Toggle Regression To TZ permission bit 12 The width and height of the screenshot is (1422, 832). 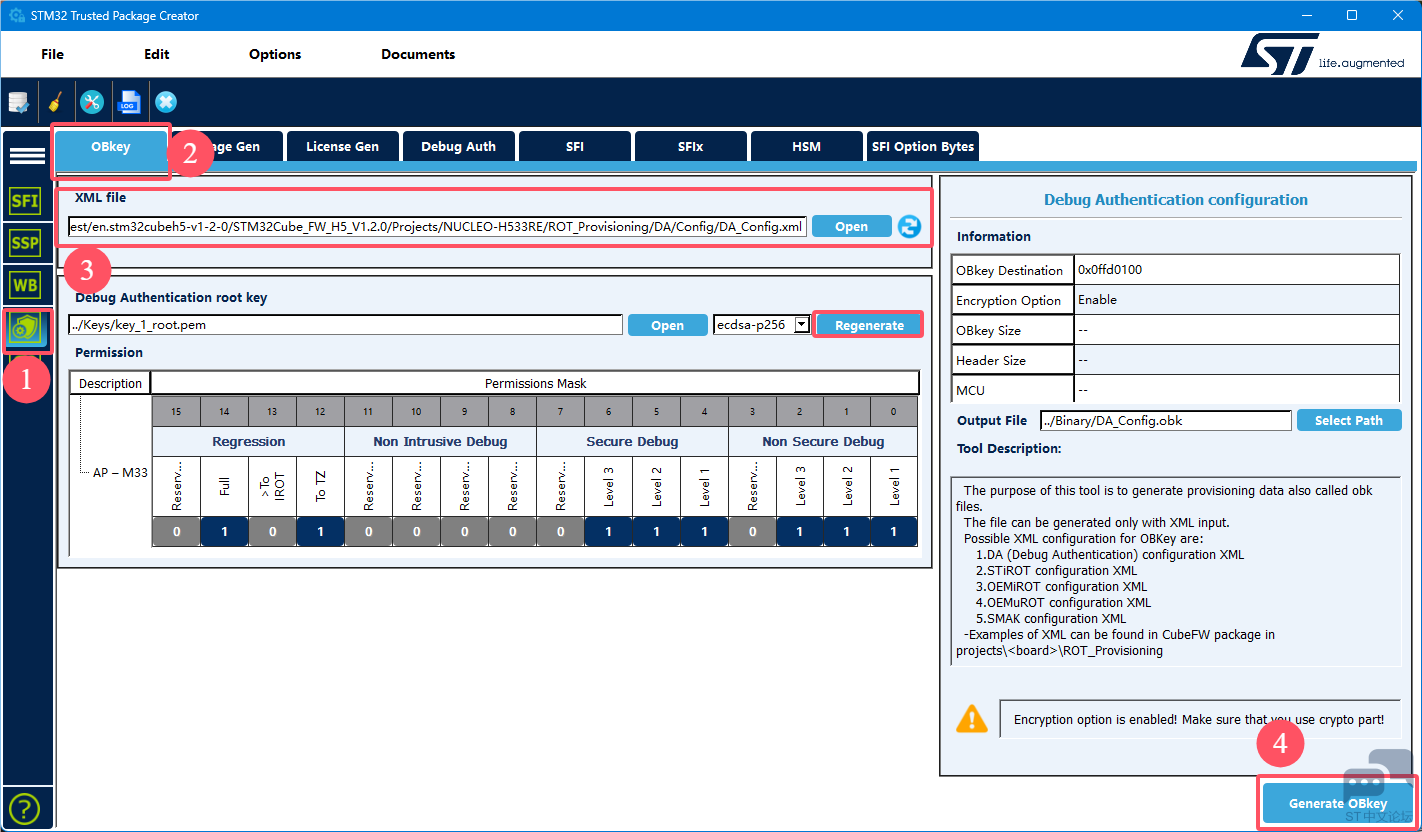(x=320, y=532)
